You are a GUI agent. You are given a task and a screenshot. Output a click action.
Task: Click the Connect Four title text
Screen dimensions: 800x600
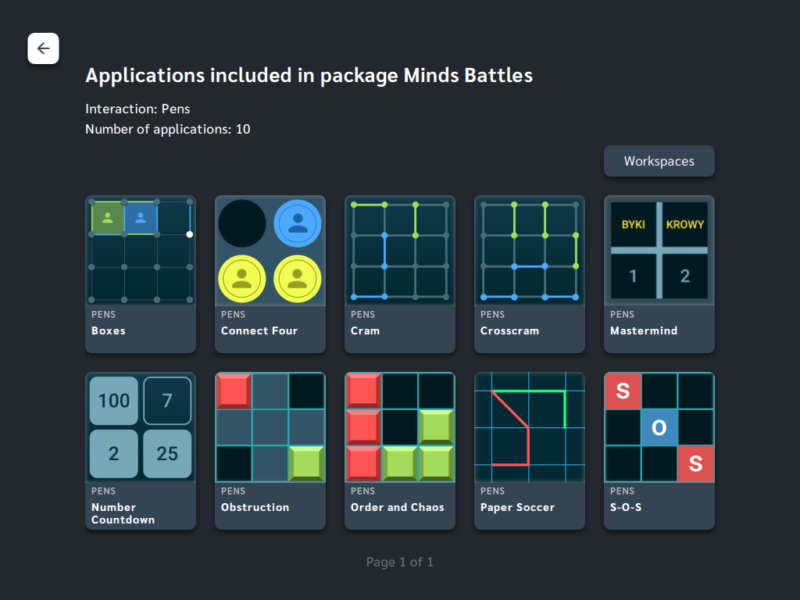(x=259, y=331)
